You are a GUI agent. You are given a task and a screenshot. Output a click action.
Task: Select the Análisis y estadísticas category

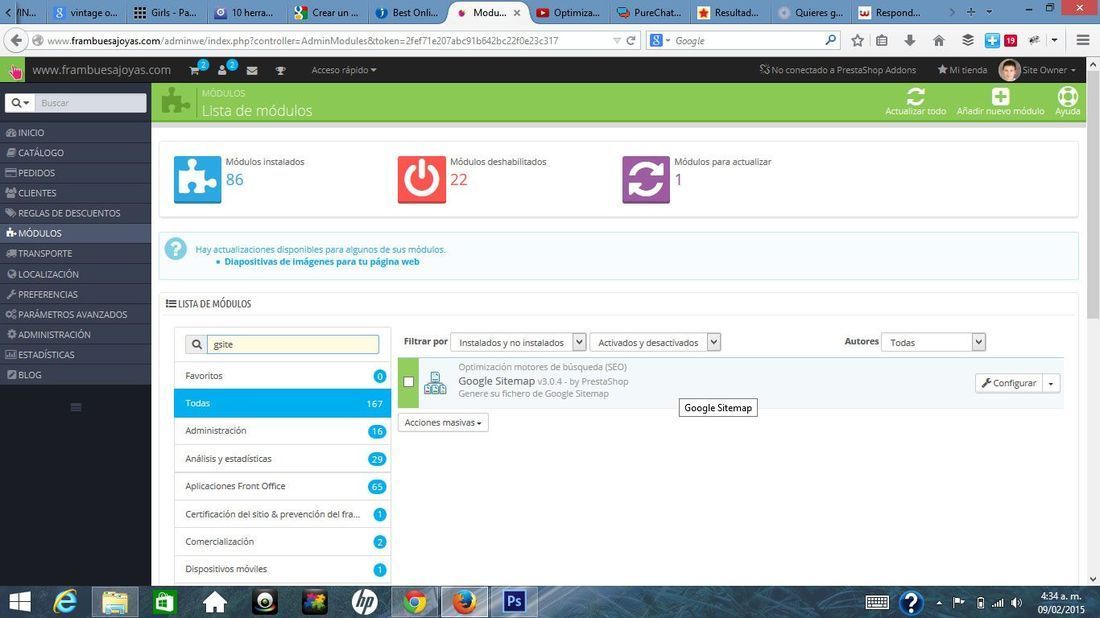click(283, 459)
